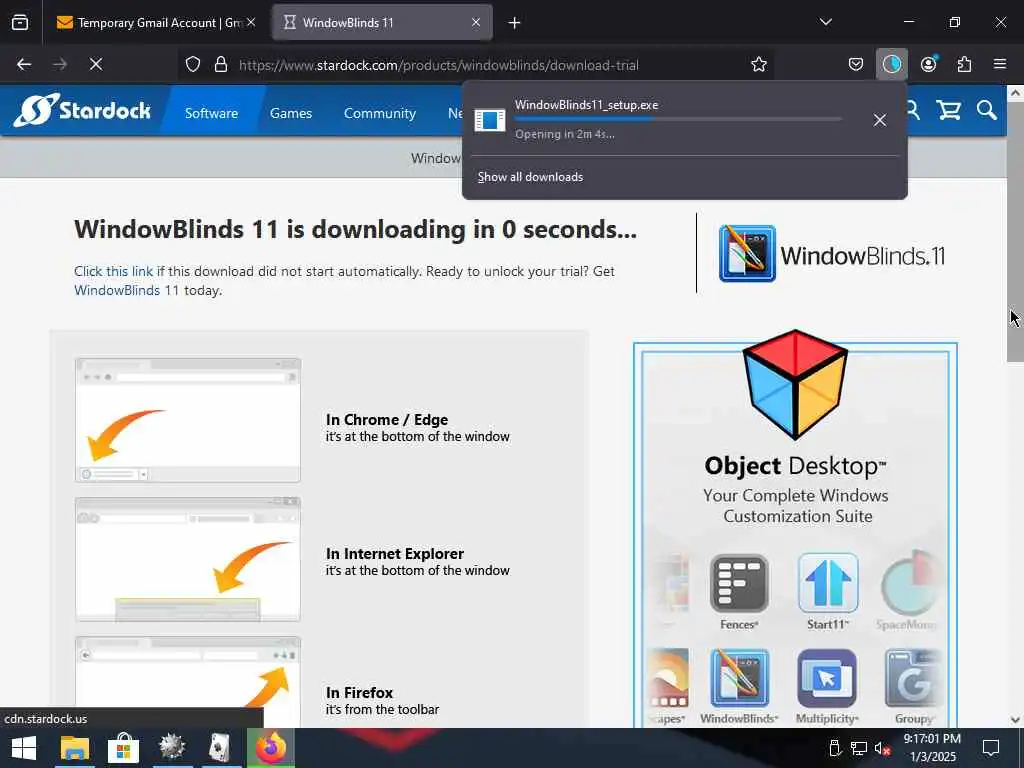The image size is (1024, 768).
Task: Click the muted volume tray icon
Action: tap(882, 748)
